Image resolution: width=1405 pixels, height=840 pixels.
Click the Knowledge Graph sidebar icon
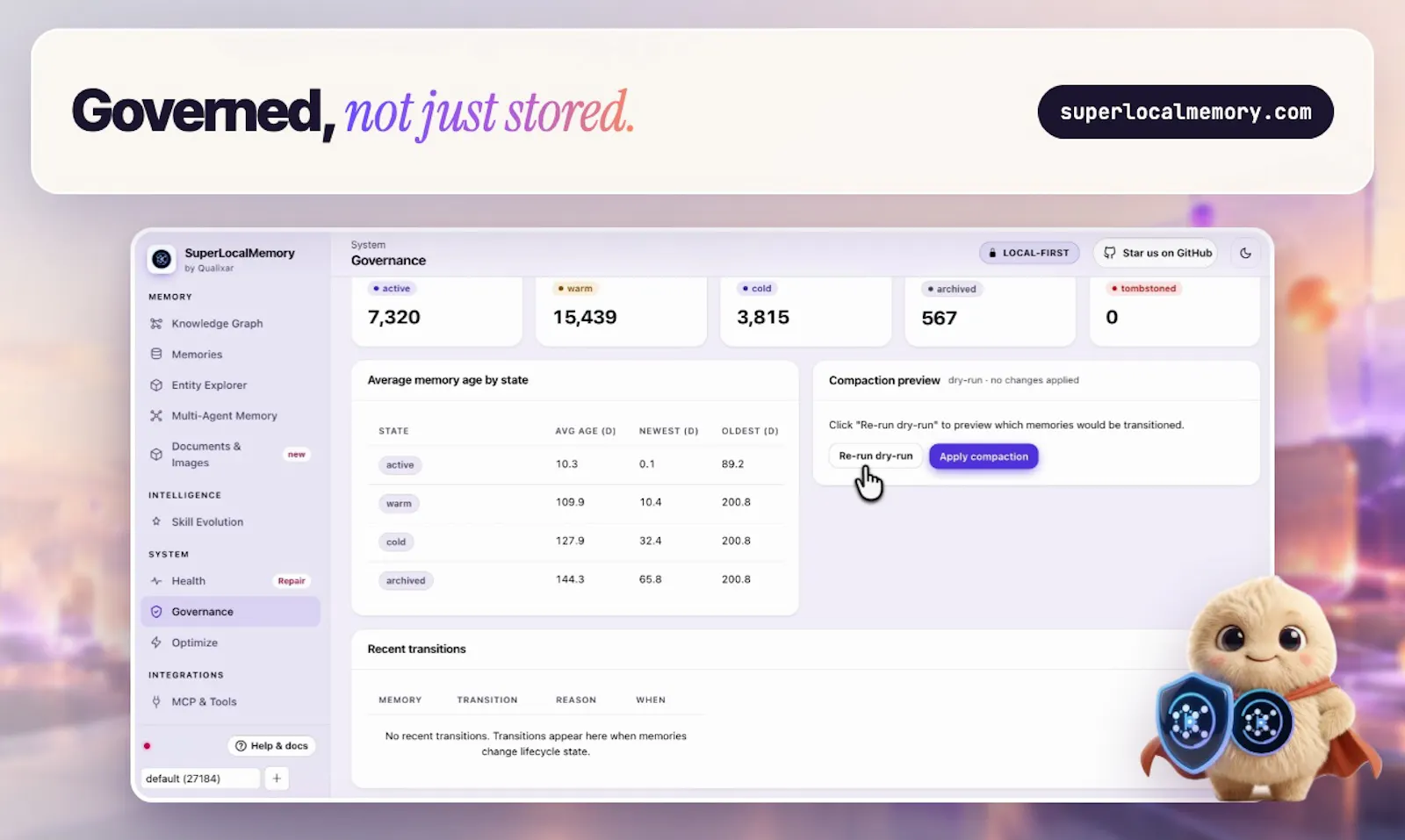[156, 324]
